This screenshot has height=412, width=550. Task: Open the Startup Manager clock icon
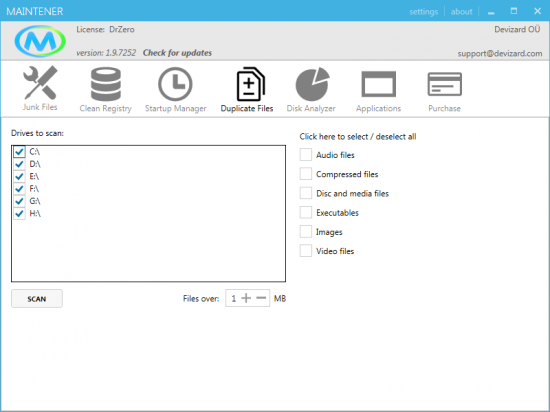175,84
